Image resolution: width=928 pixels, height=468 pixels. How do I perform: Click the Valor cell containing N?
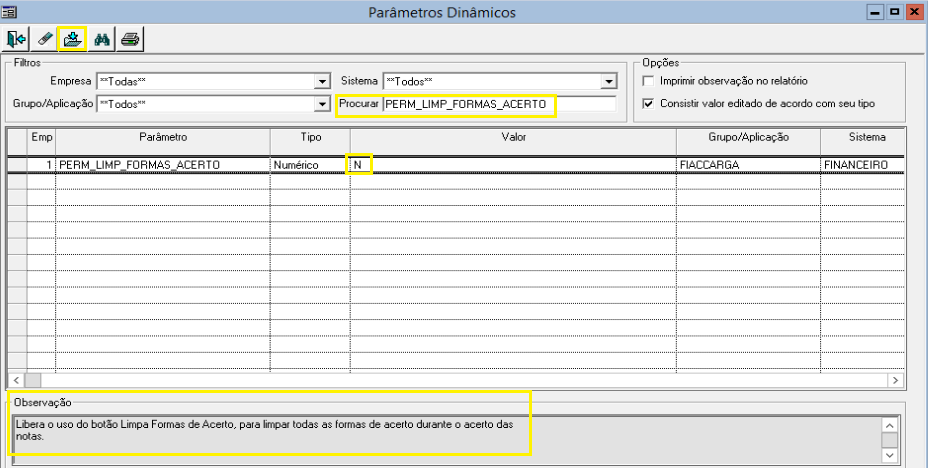pyautogui.click(x=514, y=165)
